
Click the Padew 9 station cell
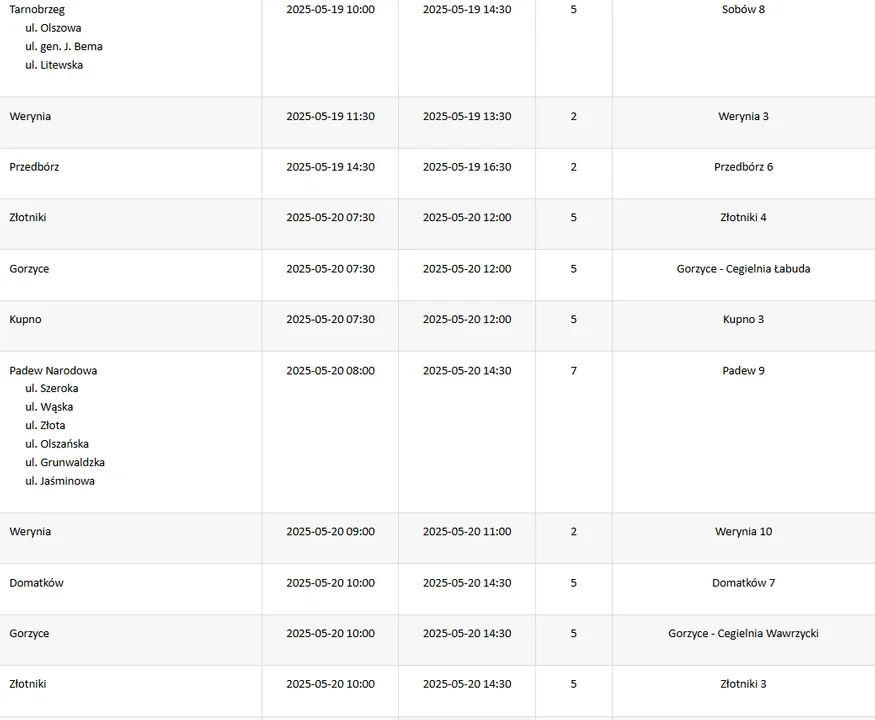743,371
